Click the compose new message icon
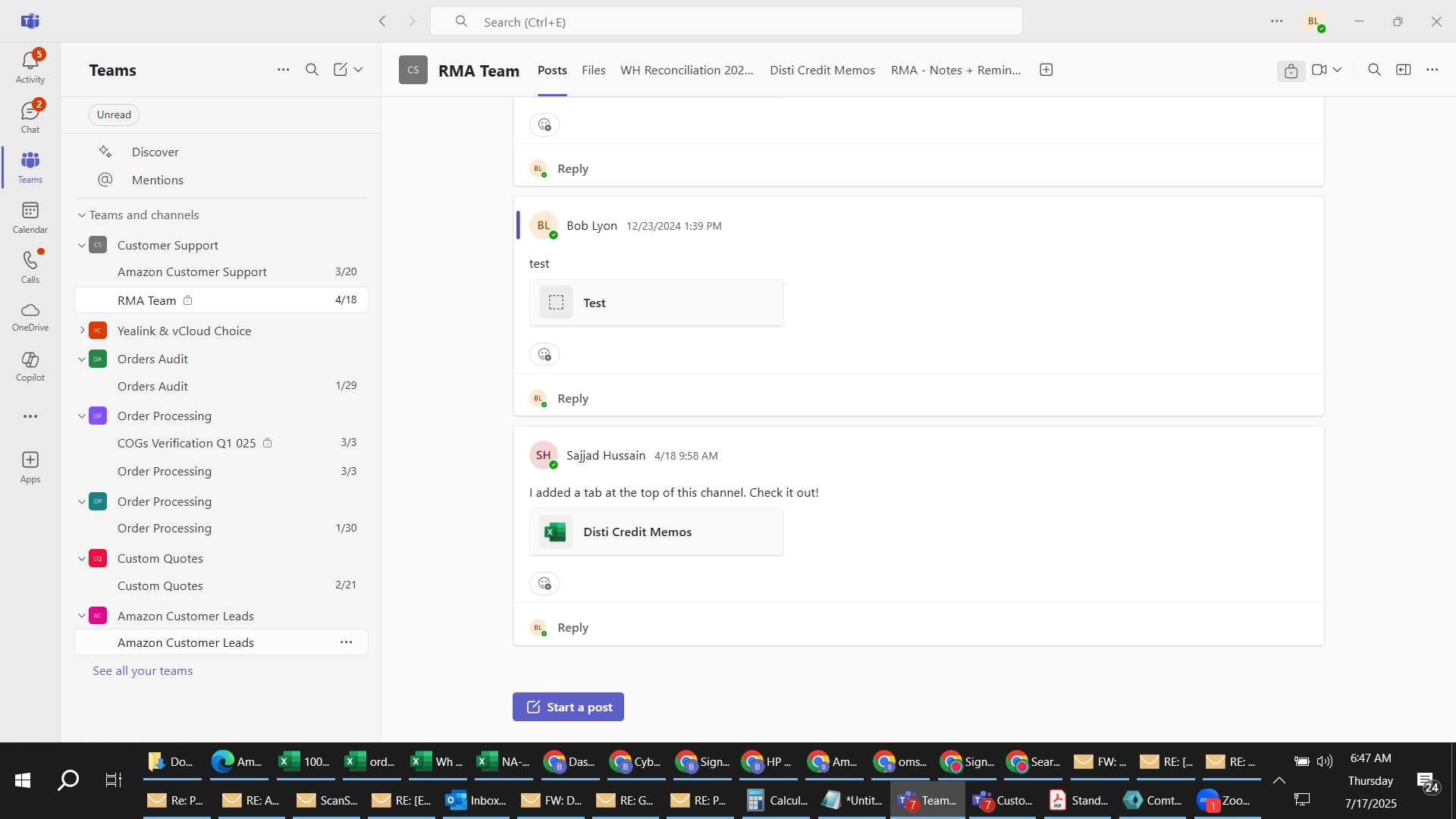The image size is (1456, 819). (340, 70)
